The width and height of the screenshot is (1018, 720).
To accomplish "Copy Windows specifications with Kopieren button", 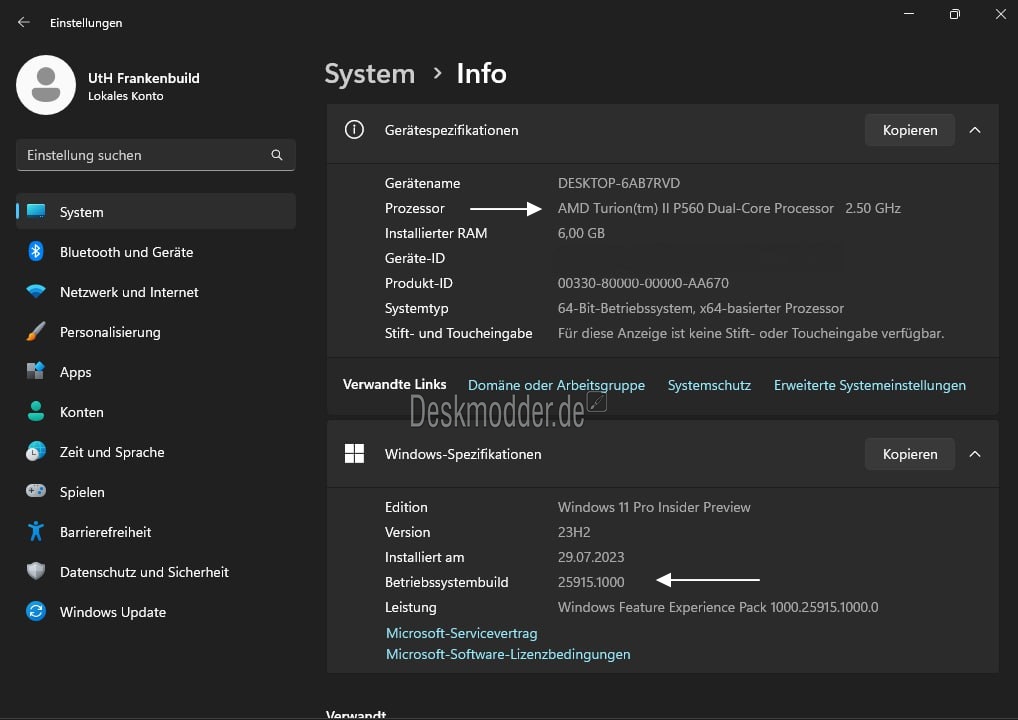I will 909,454.
